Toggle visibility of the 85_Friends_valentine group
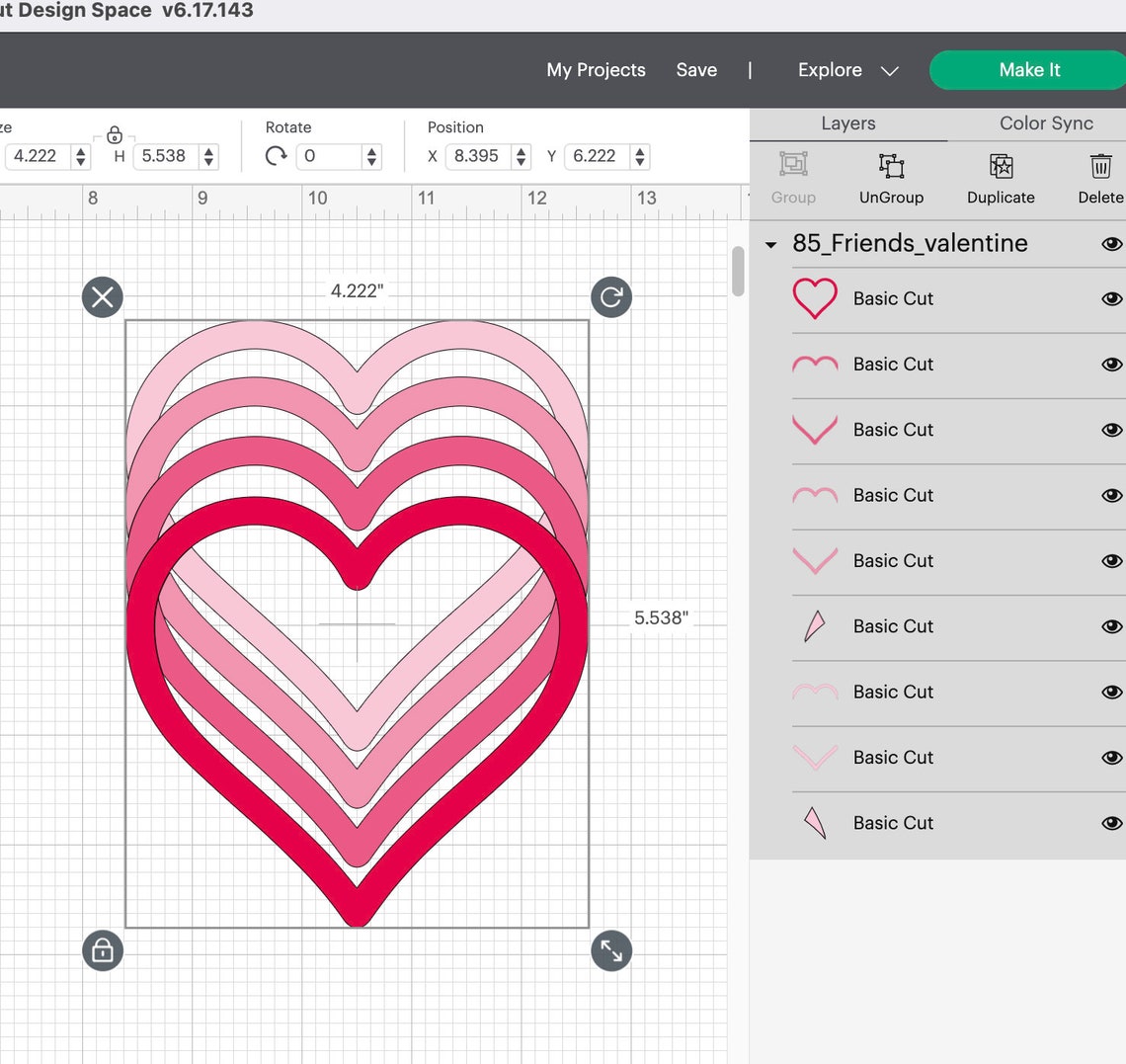 point(1111,244)
